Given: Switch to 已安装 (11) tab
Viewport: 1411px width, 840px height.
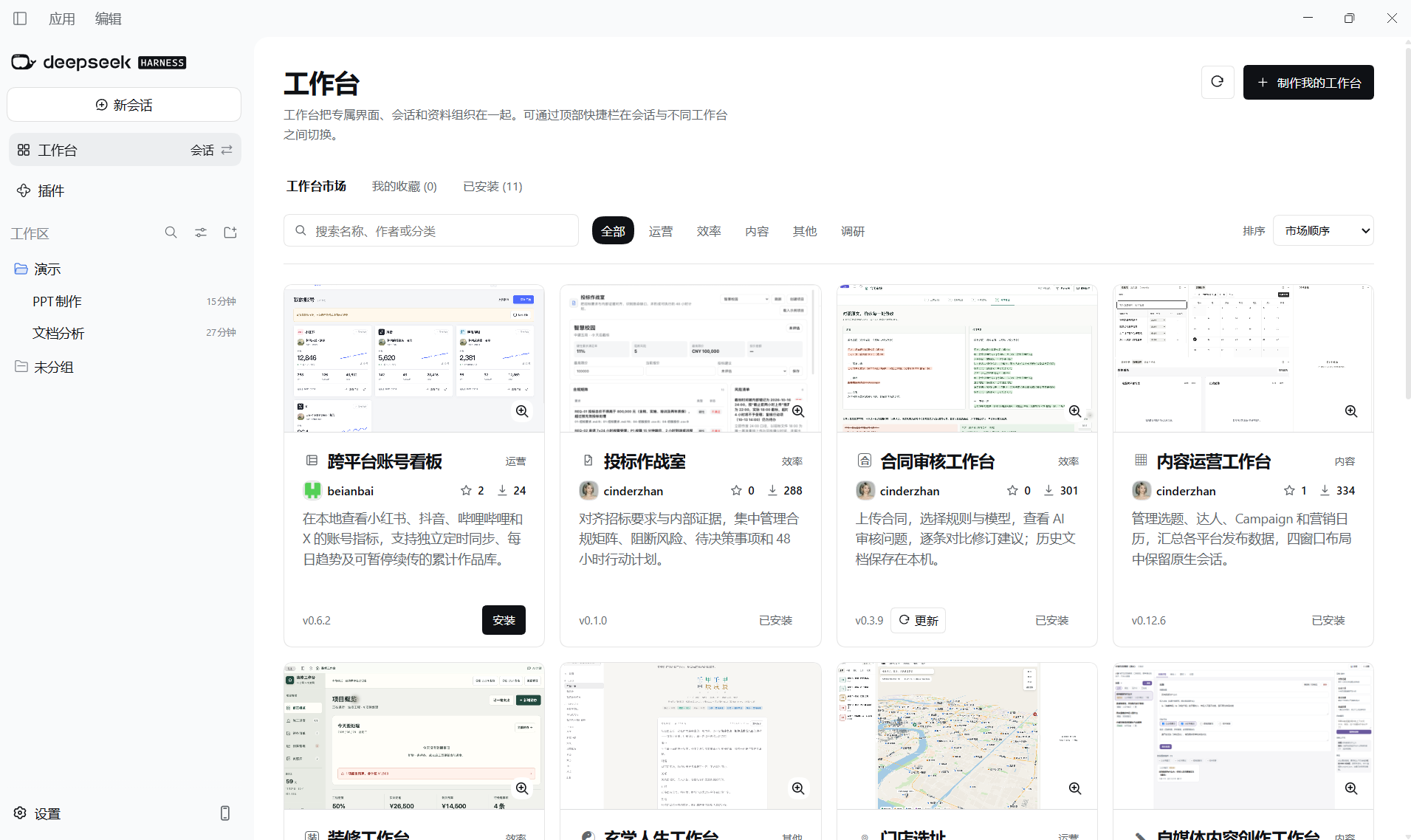Looking at the screenshot, I should (x=492, y=186).
